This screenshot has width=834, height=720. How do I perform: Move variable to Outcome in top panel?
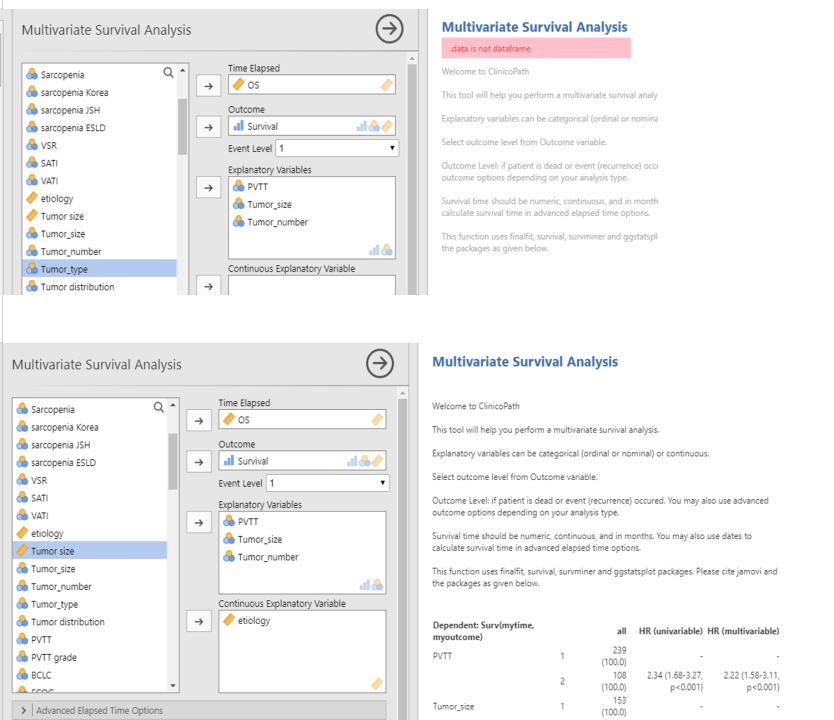point(208,127)
